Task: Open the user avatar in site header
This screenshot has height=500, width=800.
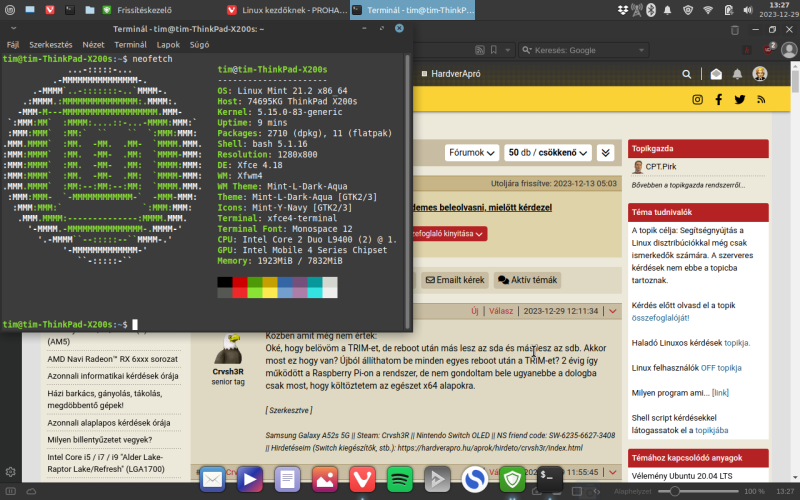Action: click(x=760, y=74)
